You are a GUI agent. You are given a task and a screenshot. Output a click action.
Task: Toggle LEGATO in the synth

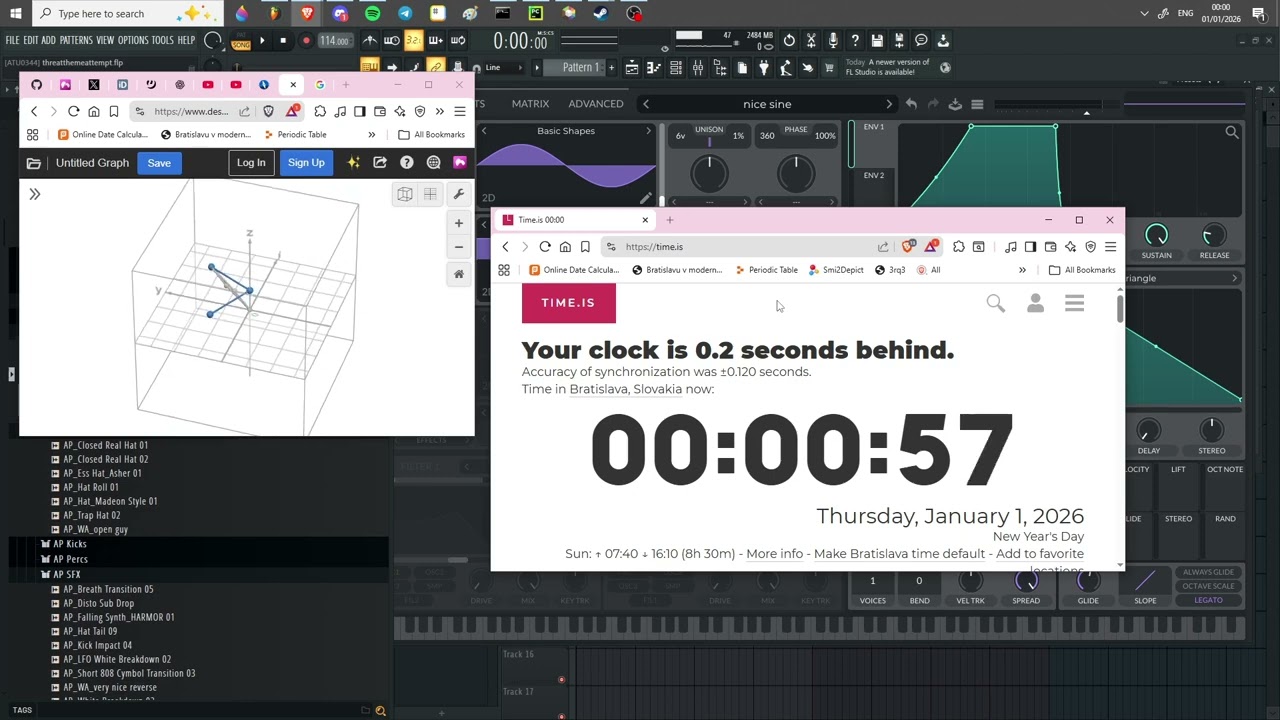(x=1208, y=600)
